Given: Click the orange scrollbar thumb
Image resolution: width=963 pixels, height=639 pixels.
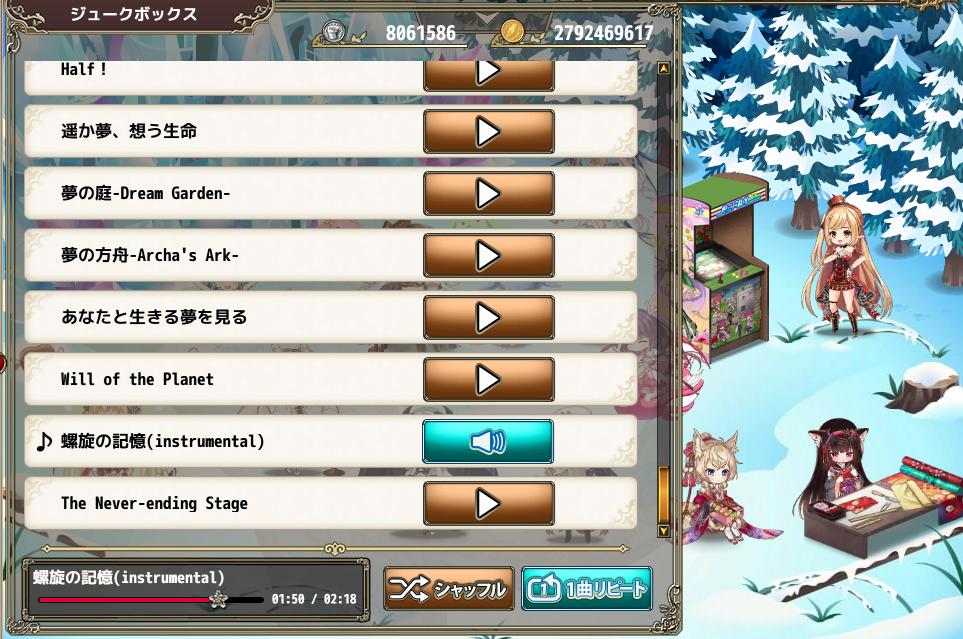Looking at the screenshot, I should 663,495.
